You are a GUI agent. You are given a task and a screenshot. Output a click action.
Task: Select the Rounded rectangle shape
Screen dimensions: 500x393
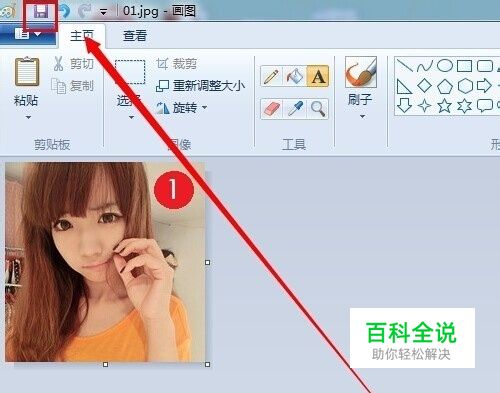[x=485, y=66]
